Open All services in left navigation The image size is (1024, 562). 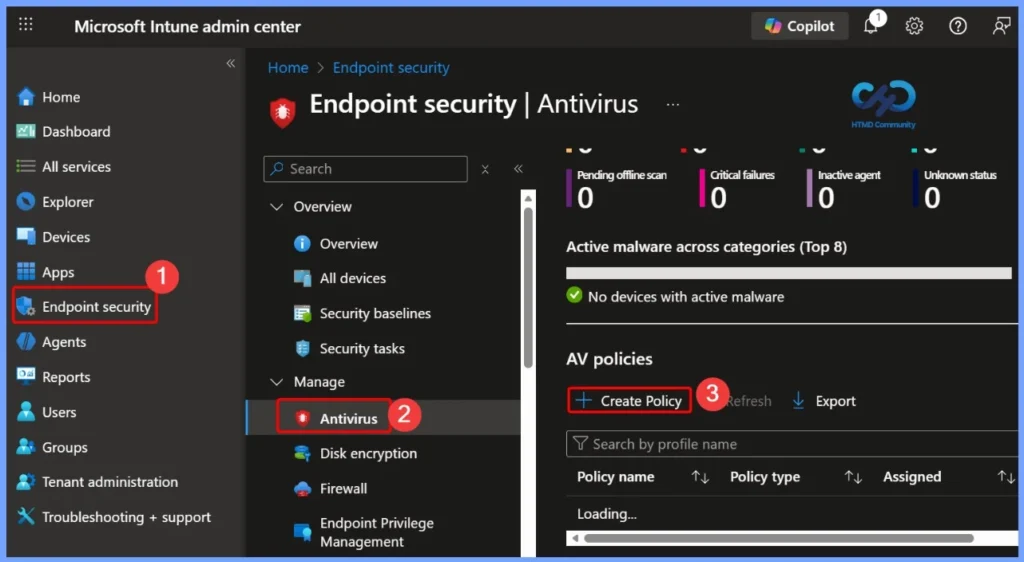[63, 167]
